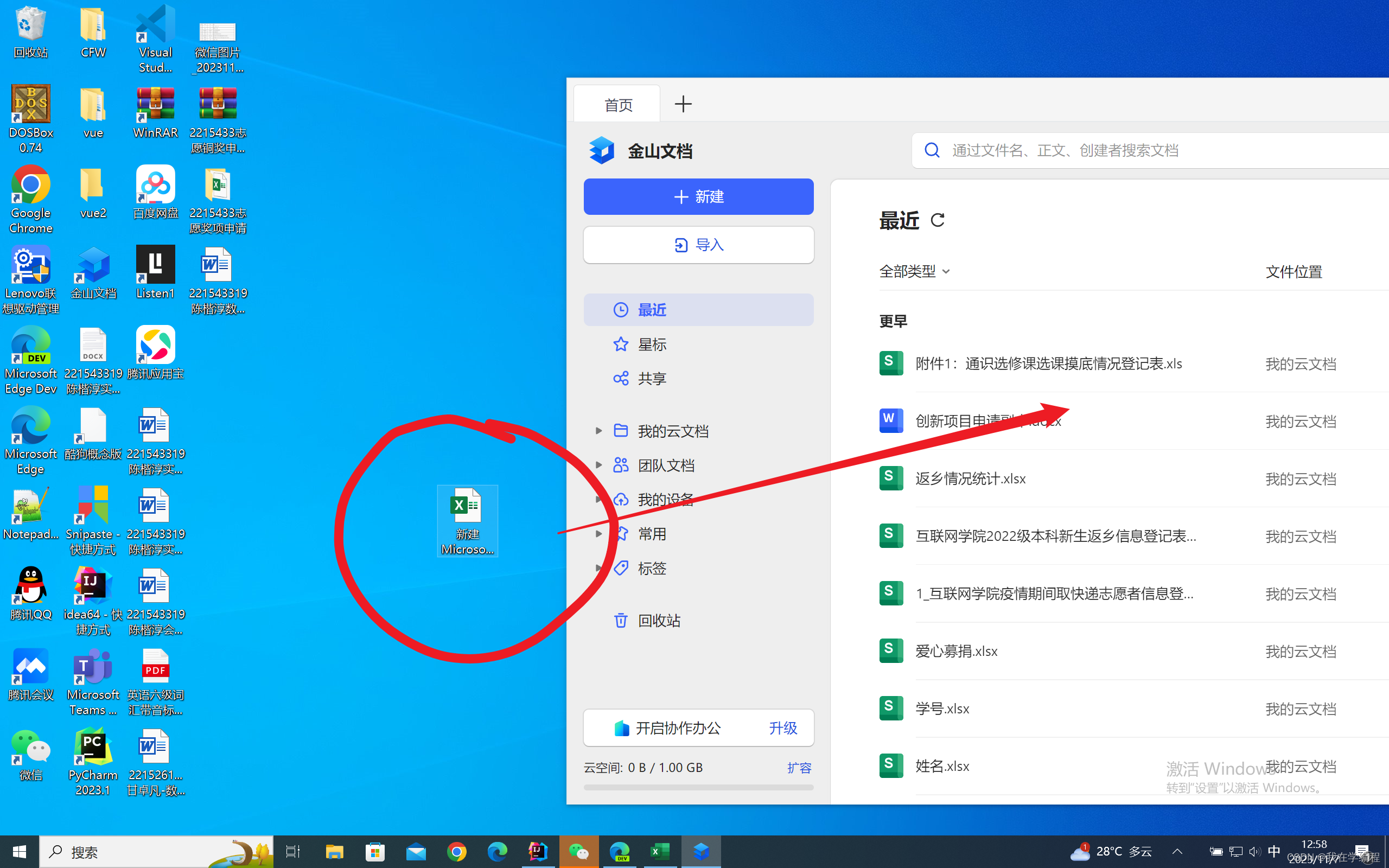The width and height of the screenshot is (1389, 868).
Task: Expand the 标签 tree node
Action: (x=598, y=569)
